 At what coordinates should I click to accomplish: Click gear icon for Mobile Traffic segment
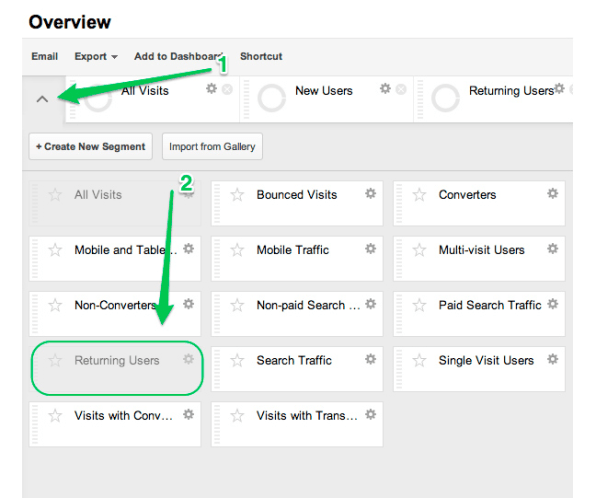(x=371, y=249)
